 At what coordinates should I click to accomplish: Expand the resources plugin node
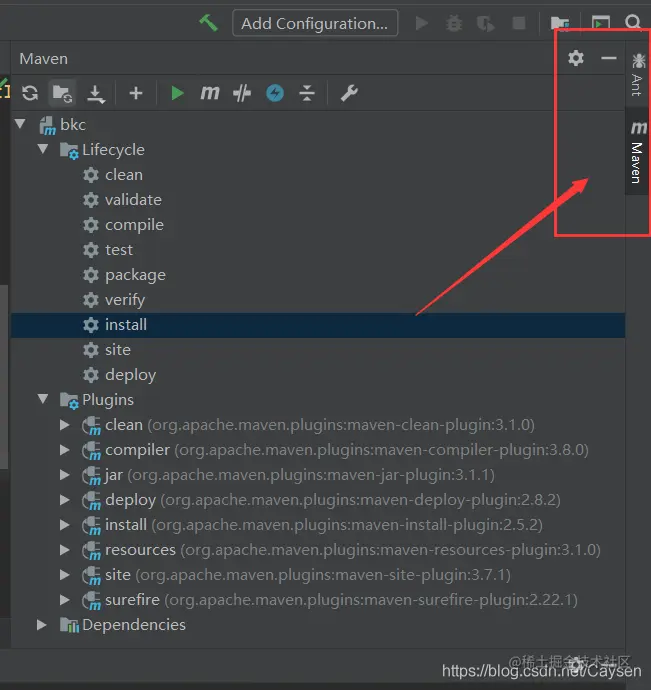65,550
